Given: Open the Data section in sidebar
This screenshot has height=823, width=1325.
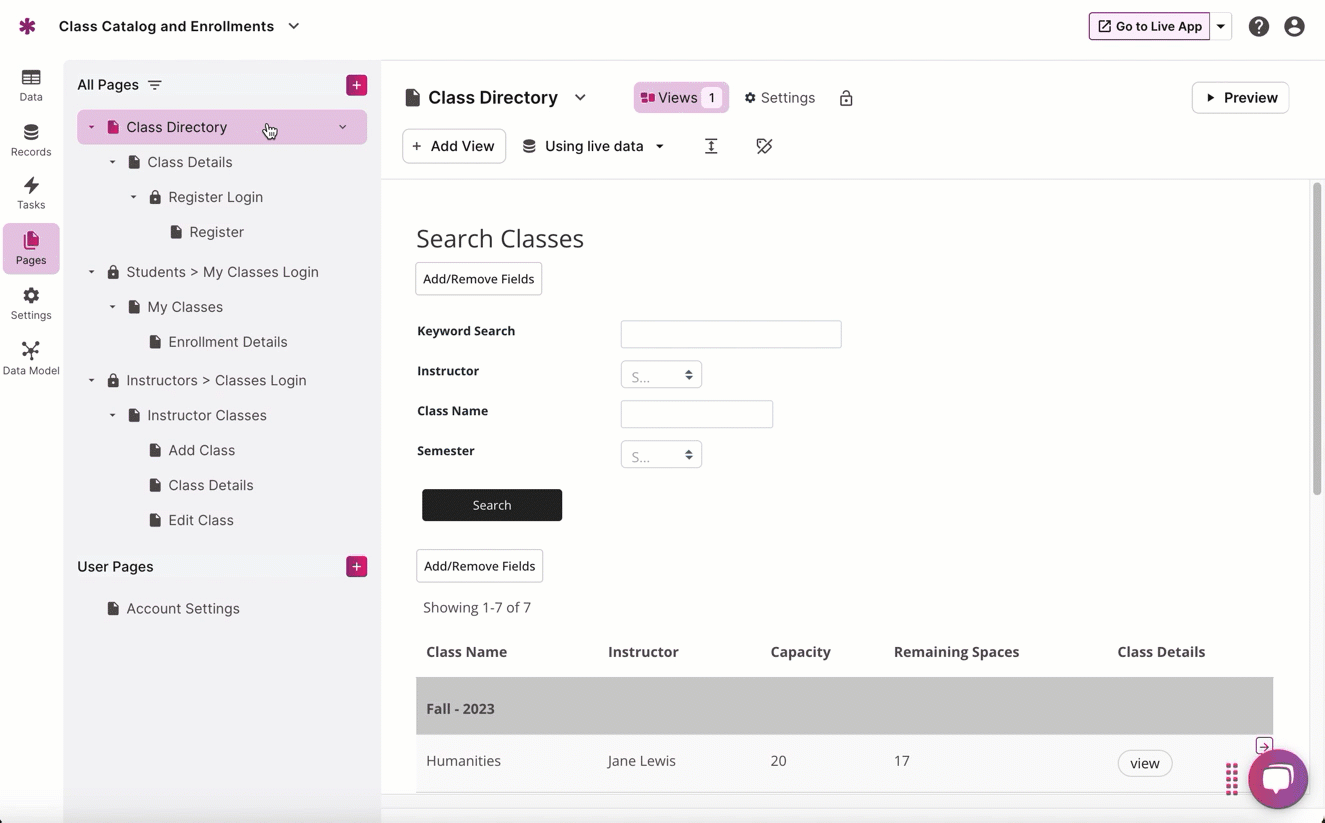Looking at the screenshot, I should click(x=31, y=85).
